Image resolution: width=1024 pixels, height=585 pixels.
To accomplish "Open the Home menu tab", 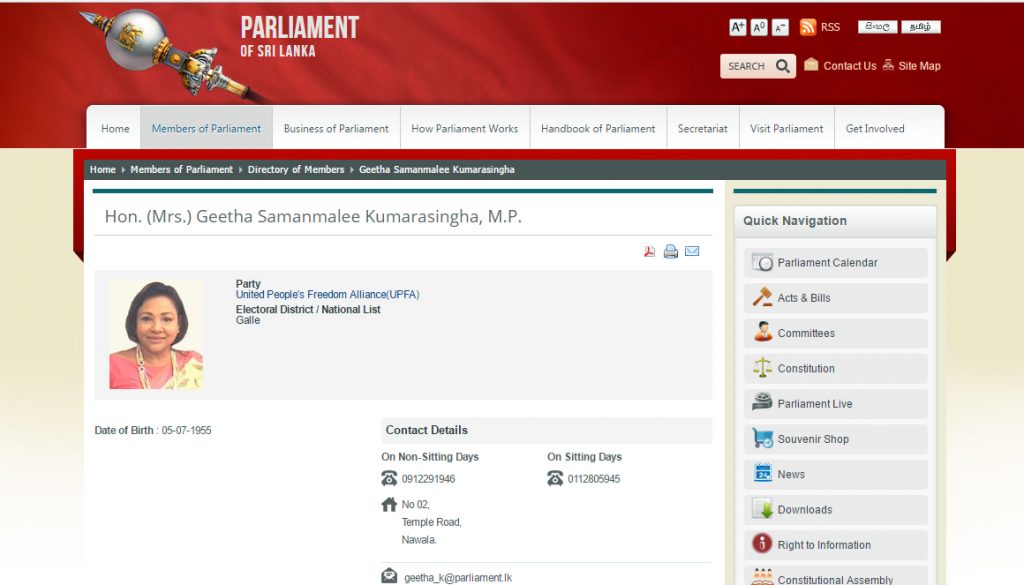I will (115, 129).
